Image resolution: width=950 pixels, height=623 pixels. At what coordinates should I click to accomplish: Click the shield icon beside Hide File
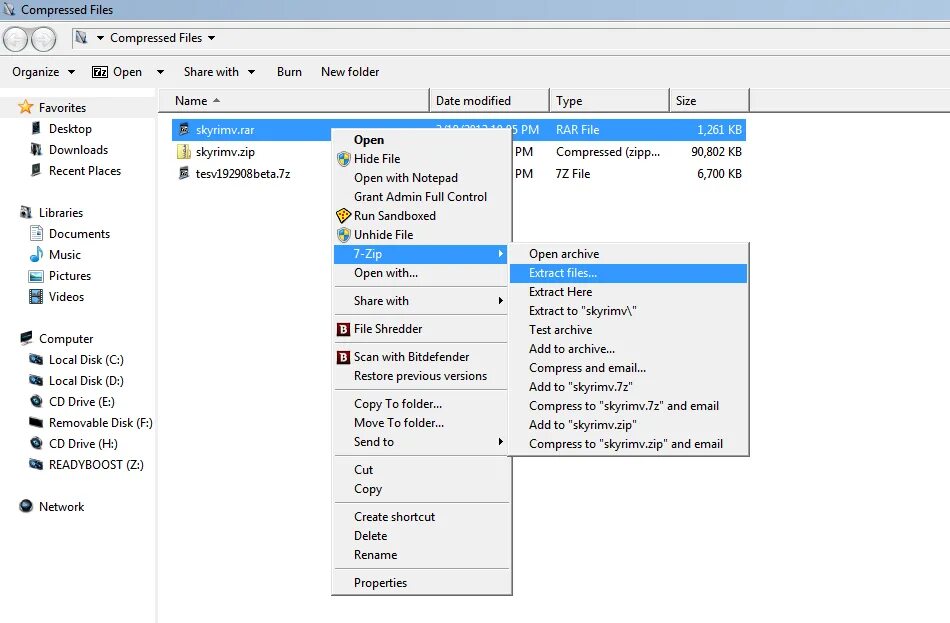point(344,159)
